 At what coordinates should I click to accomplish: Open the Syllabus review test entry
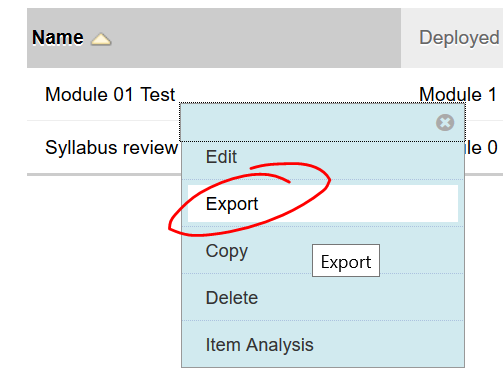pos(112,147)
